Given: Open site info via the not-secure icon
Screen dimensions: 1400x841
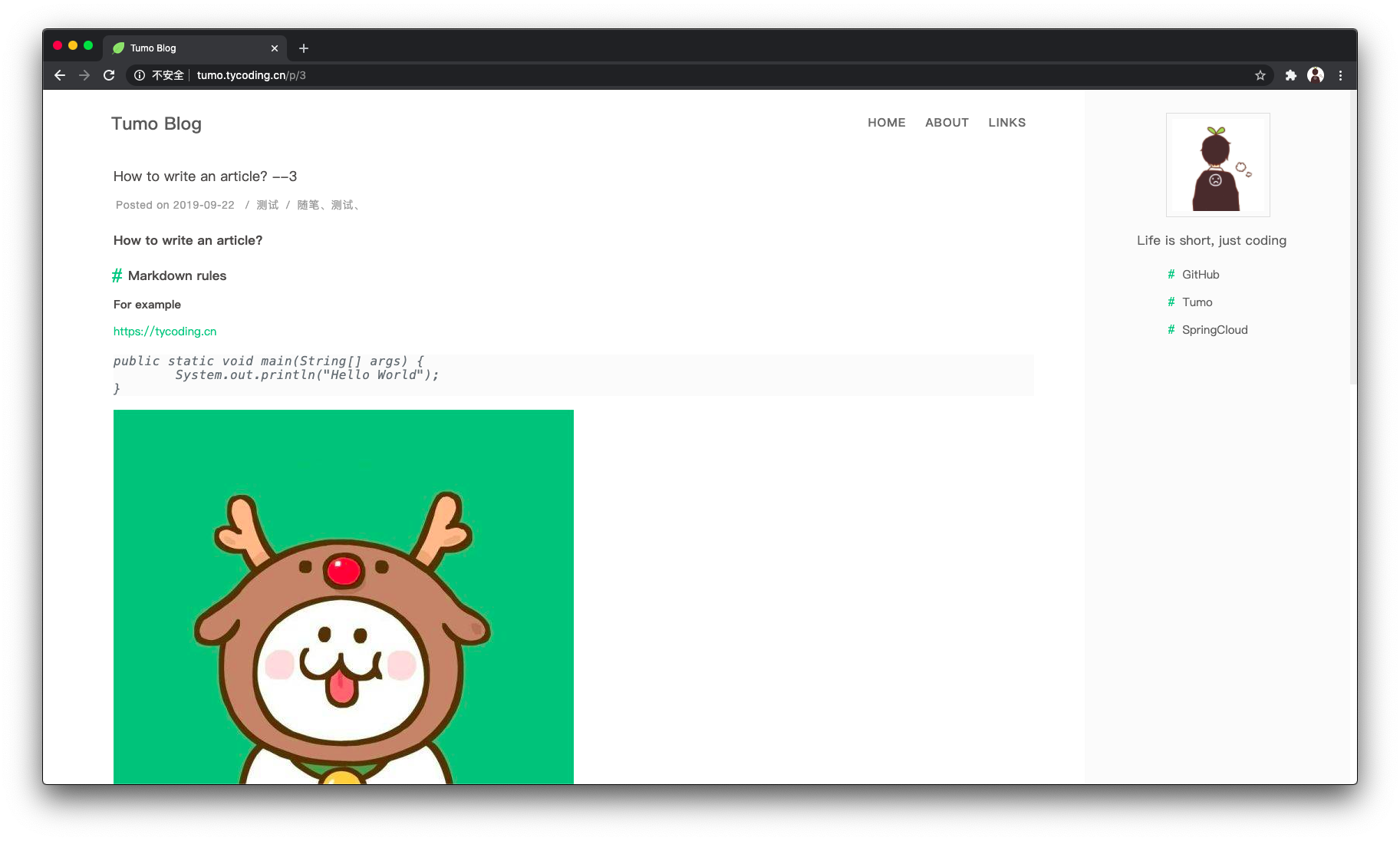Looking at the screenshot, I should click(x=140, y=75).
